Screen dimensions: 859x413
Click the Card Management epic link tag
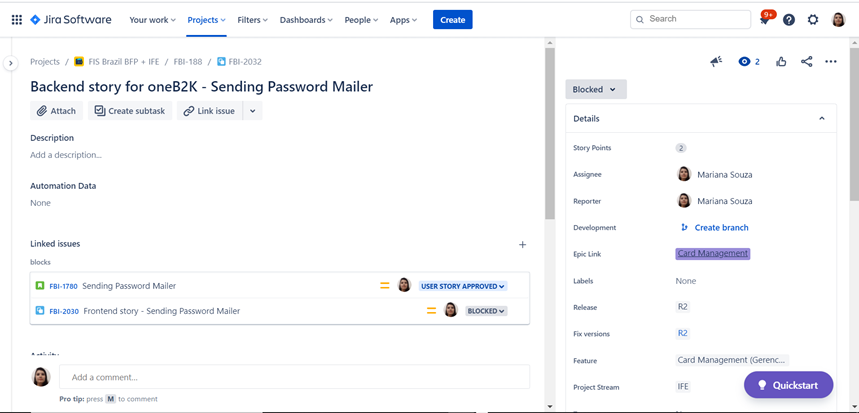coord(712,254)
